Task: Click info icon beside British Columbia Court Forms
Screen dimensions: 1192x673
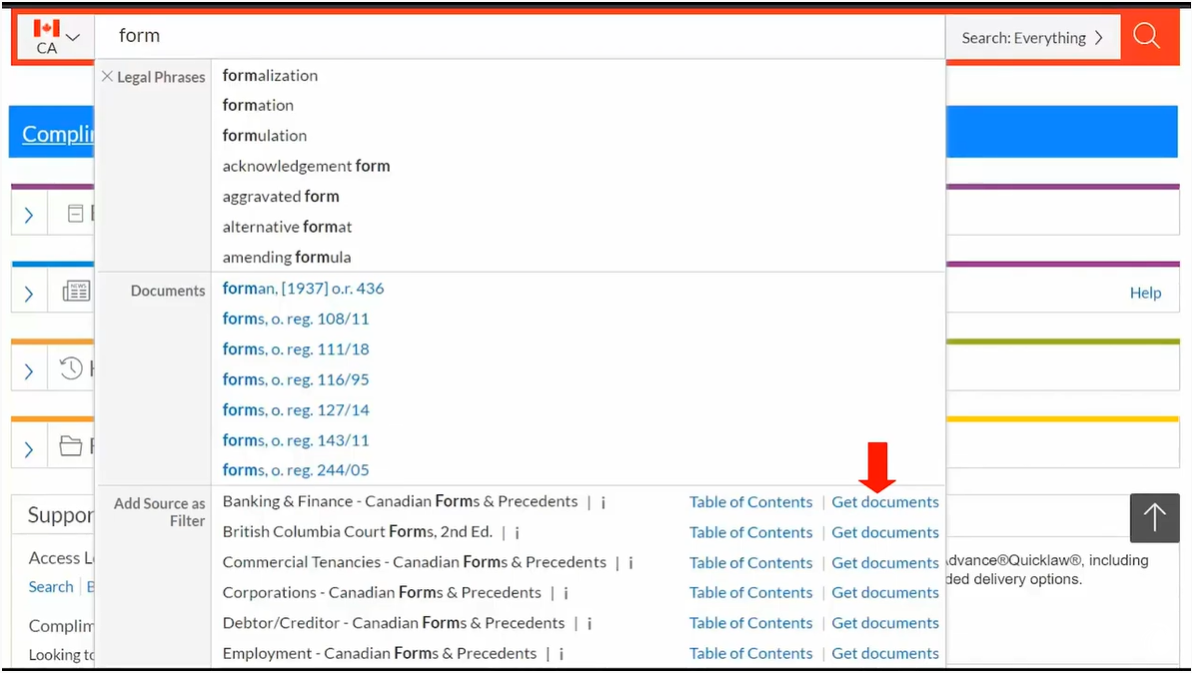Action: (x=517, y=533)
